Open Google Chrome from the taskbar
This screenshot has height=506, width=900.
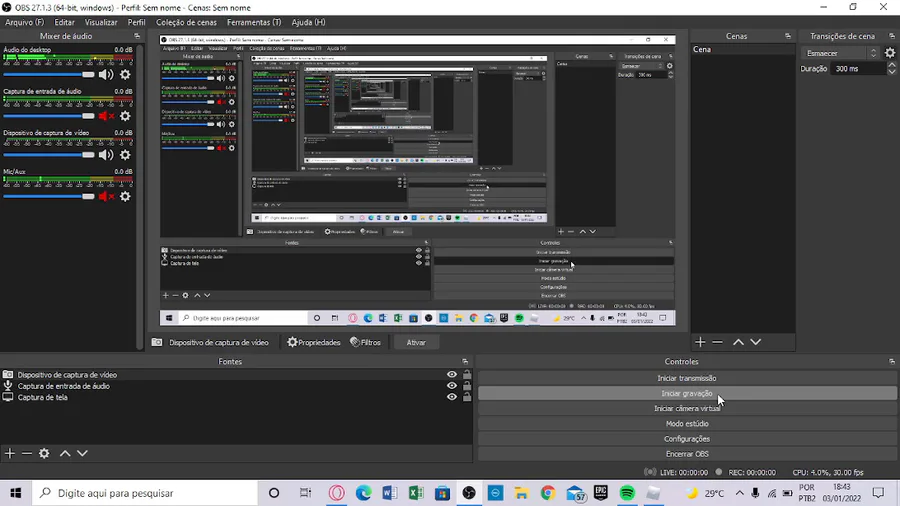[x=548, y=493]
